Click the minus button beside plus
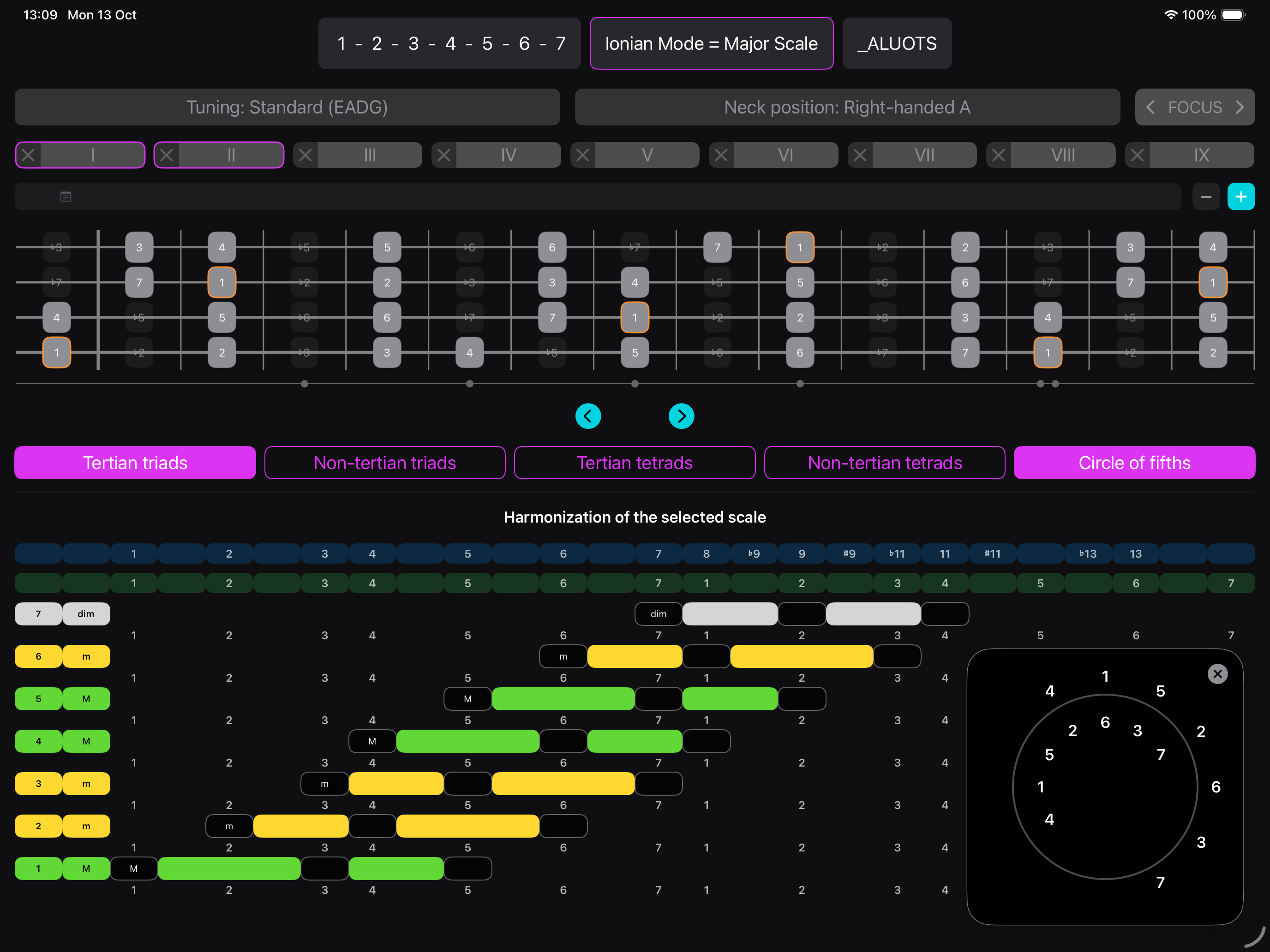This screenshot has width=1270, height=952. (1206, 197)
